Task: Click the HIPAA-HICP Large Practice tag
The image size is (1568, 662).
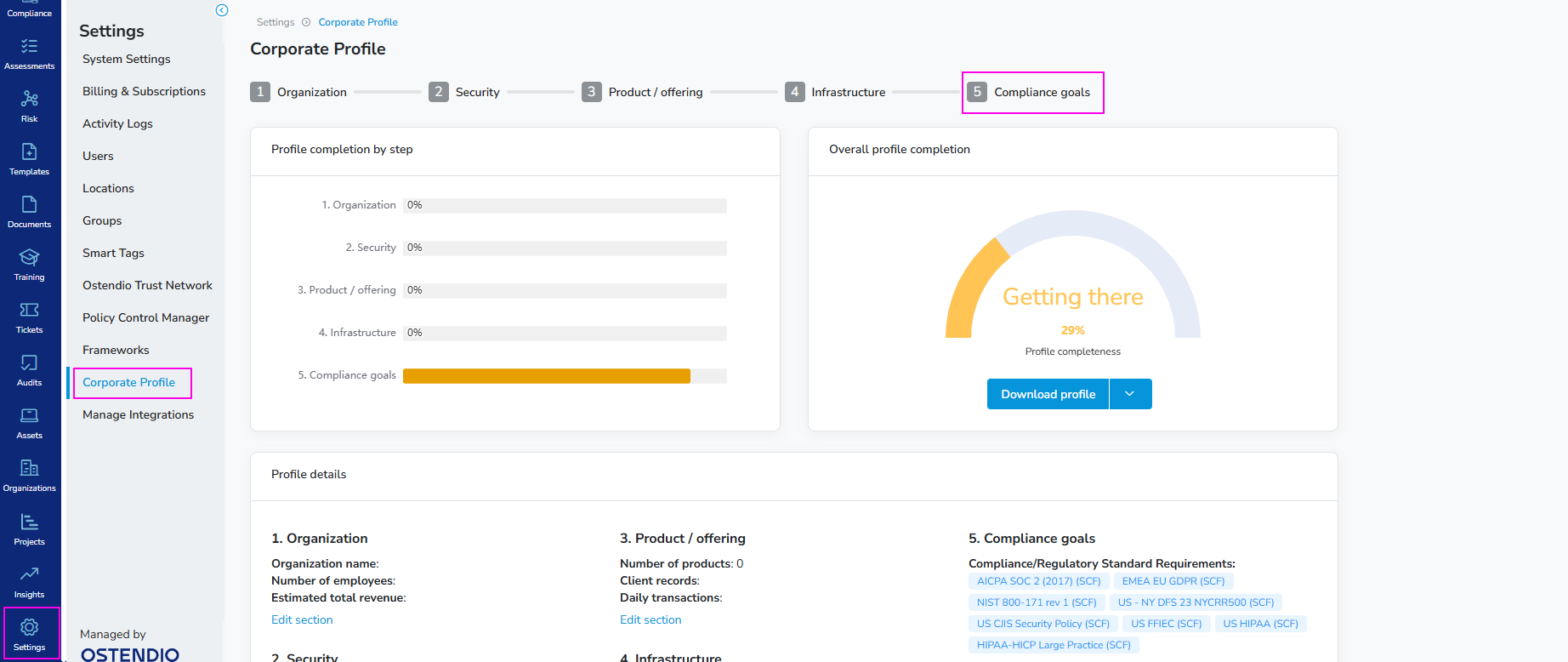Action: [x=1054, y=645]
